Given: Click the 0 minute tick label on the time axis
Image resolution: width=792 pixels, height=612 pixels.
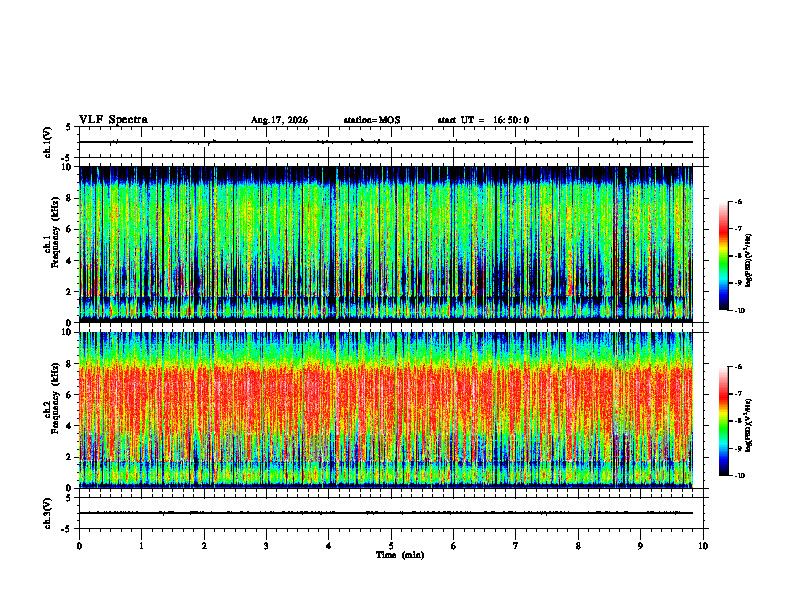Looking at the screenshot, I should click(x=79, y=546).
